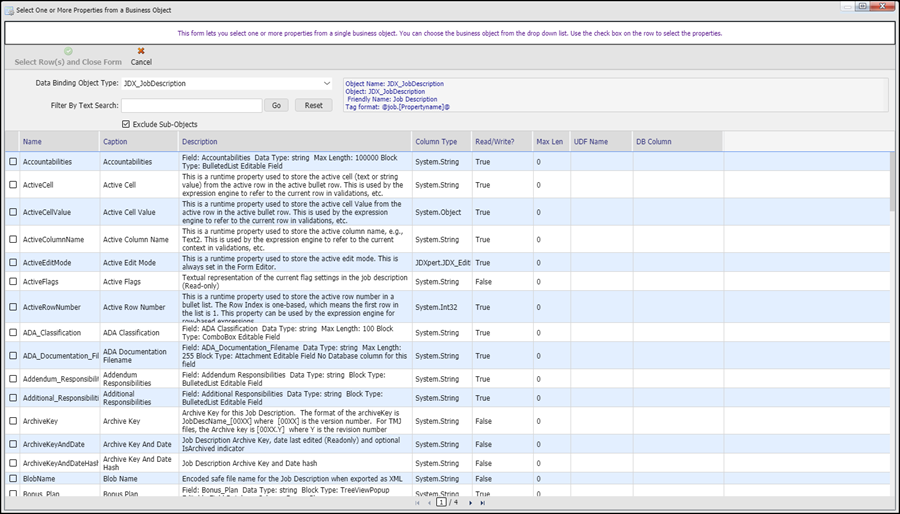
Task: Open the Data Binding Object Type dropdown
Action: [x=327, y=84]
